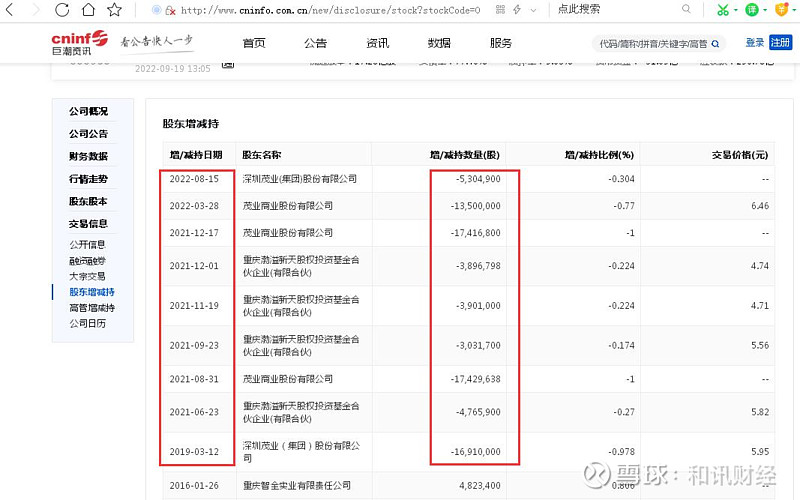Click the price 4.71 cell
This screenshot has width=800, height=500.
(x=760, y=306)
